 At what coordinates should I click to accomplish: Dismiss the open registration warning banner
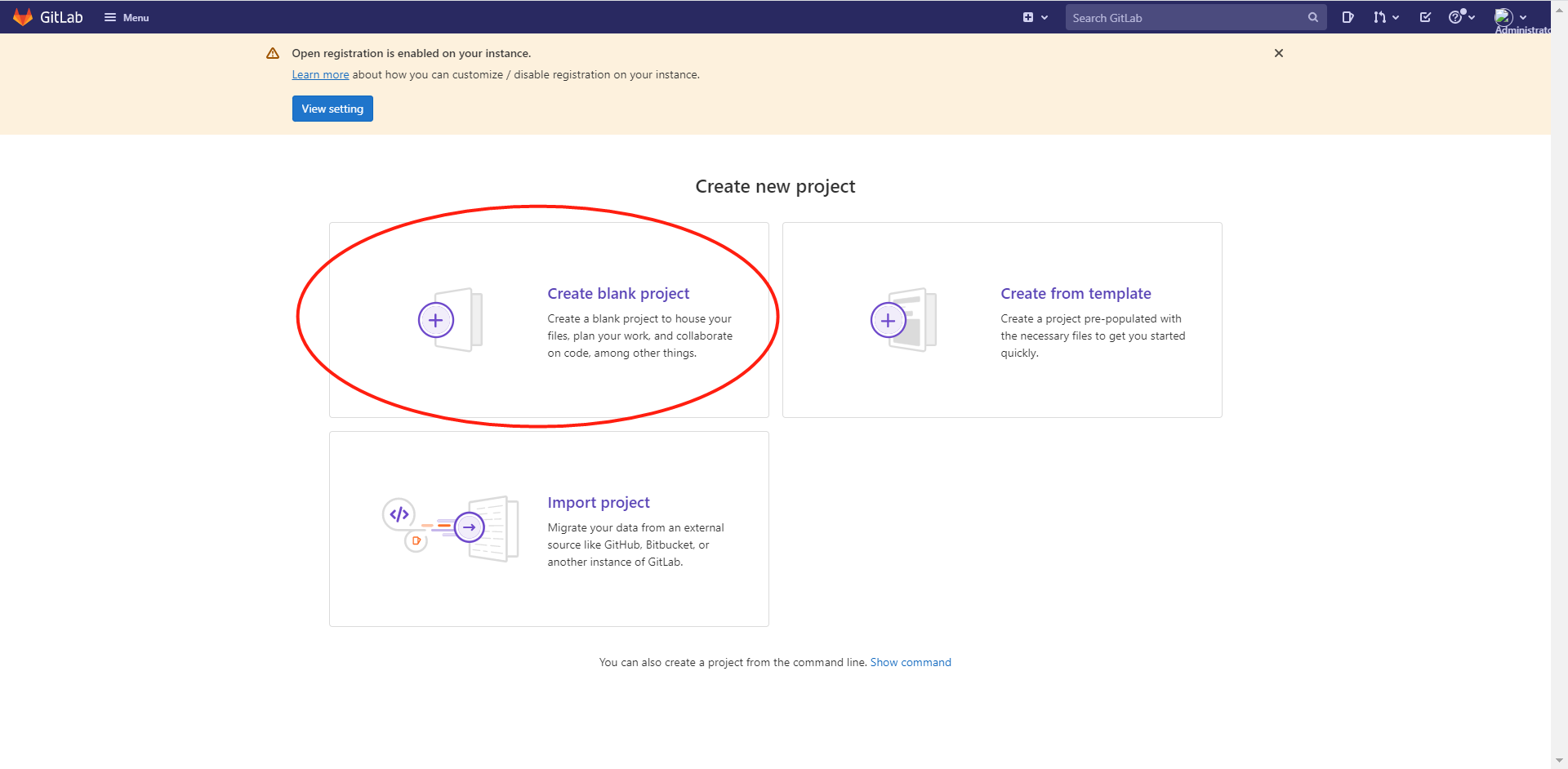[x=1279, y=53]
